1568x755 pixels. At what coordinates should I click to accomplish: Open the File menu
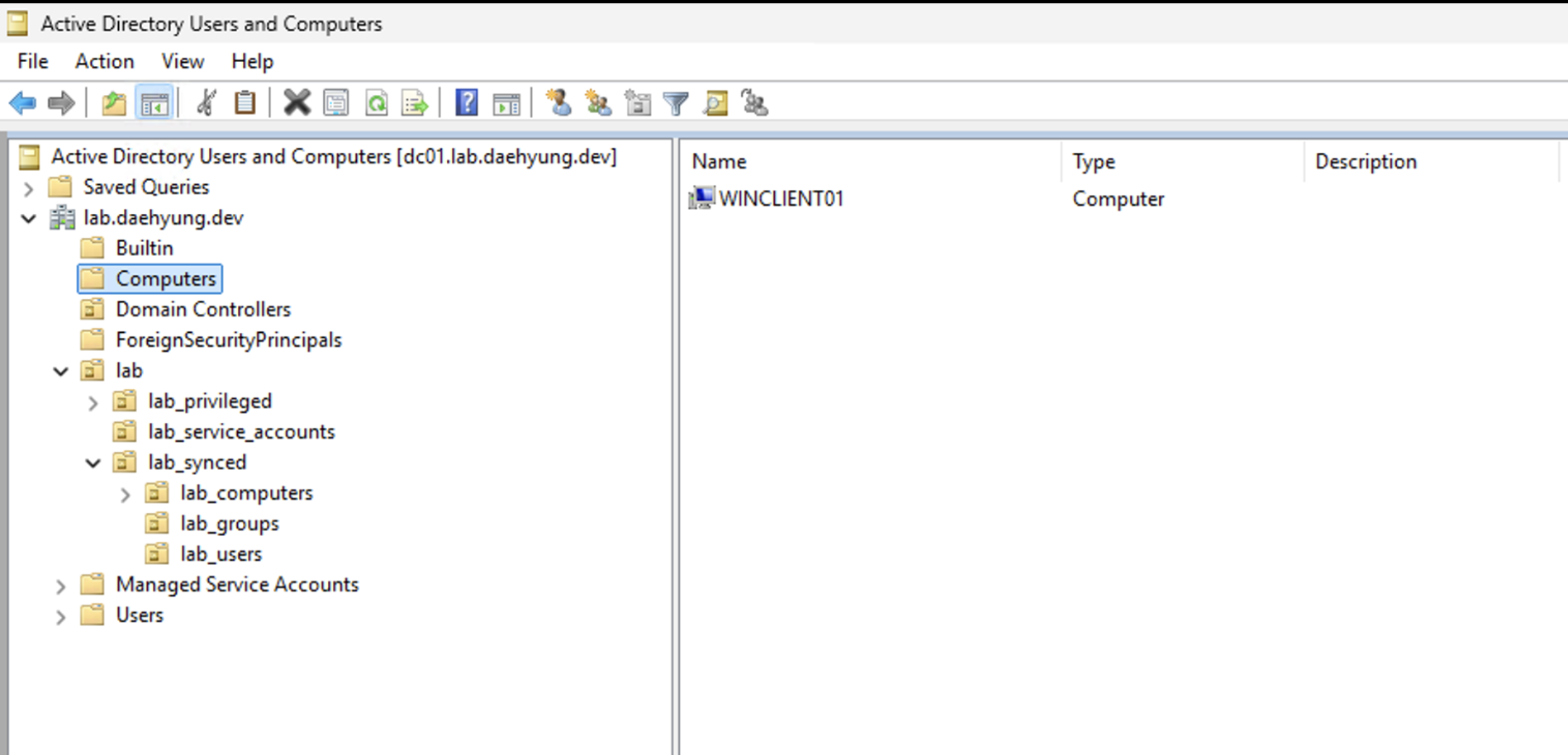coord(33,61)
